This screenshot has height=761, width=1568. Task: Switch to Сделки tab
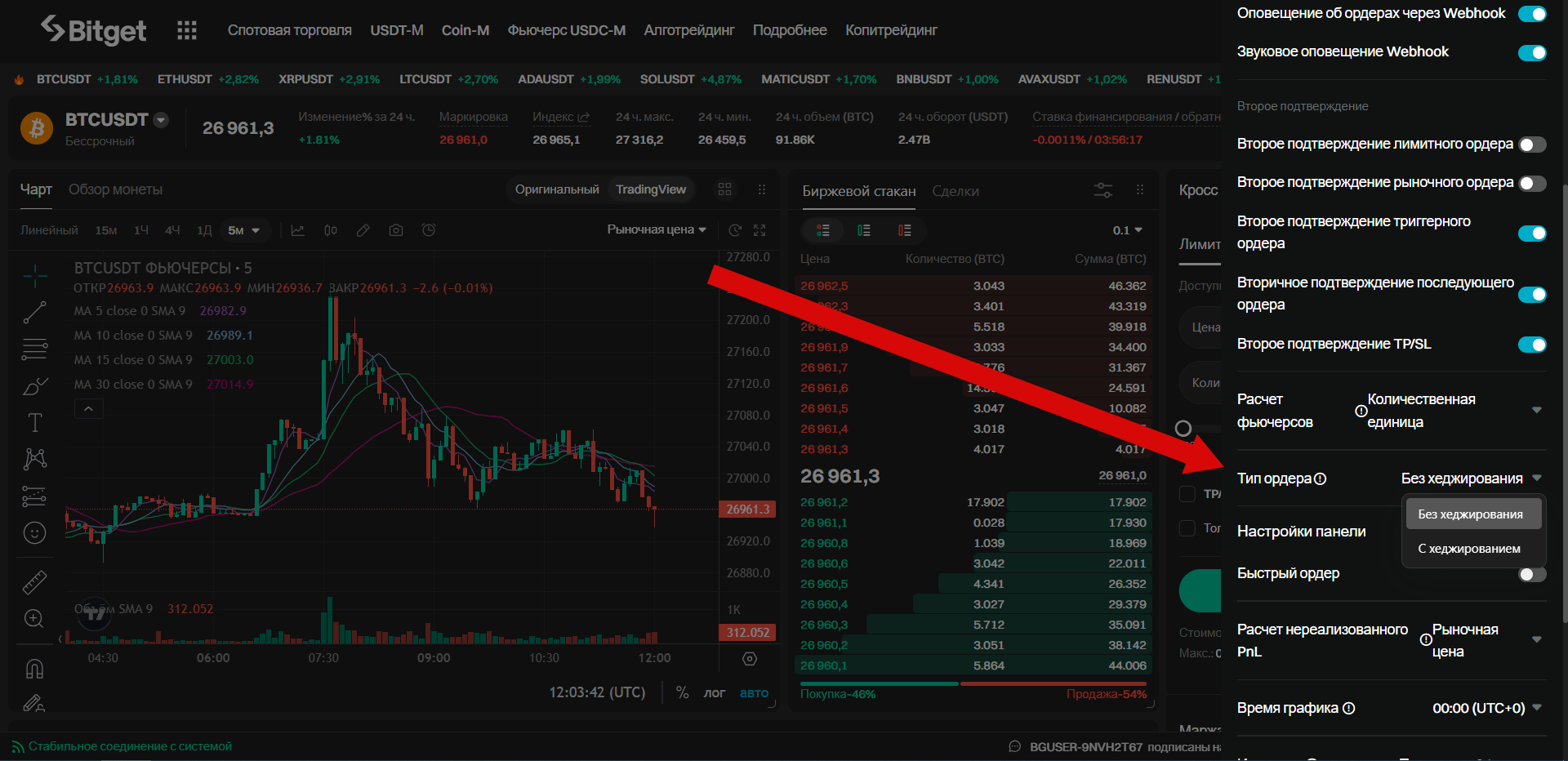tap(955, 191)
